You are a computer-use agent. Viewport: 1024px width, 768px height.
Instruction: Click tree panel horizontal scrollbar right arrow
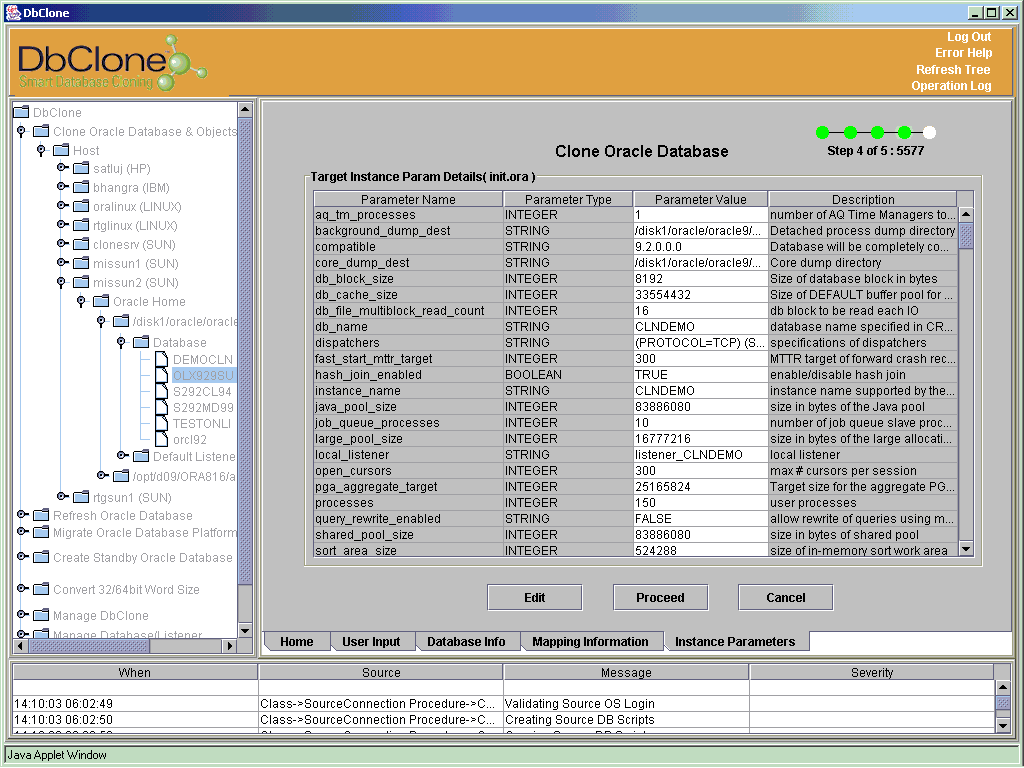[229, 646]
